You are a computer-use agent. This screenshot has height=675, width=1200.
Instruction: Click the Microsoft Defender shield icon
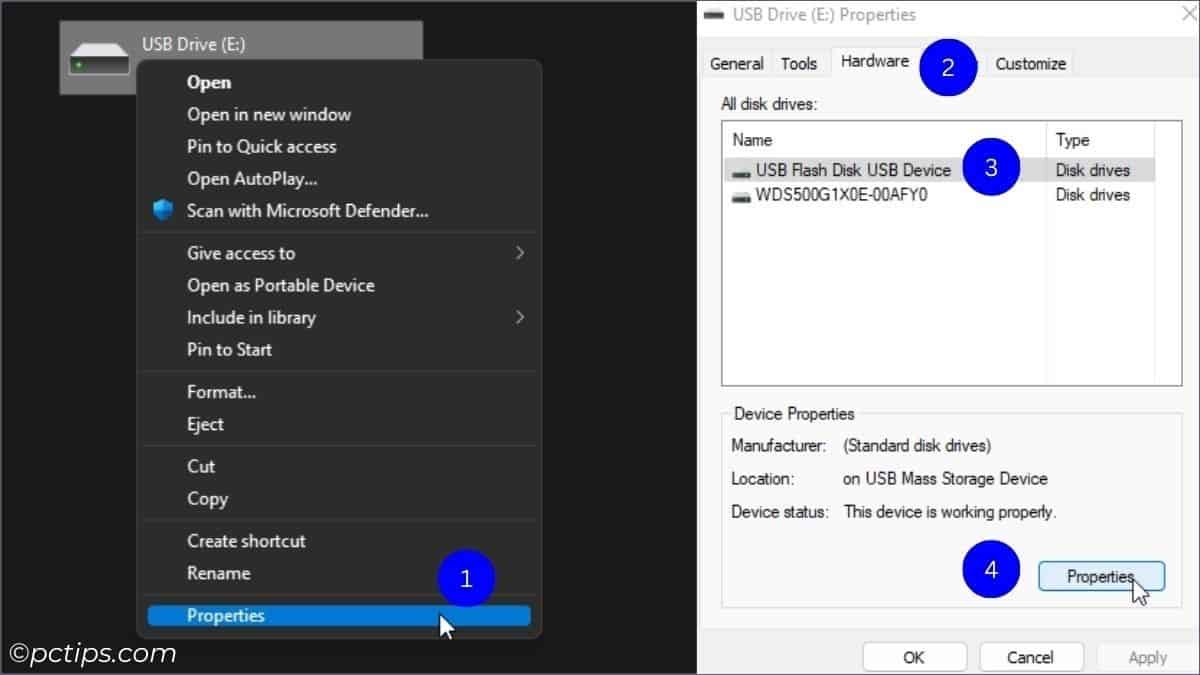pos(162,211)
